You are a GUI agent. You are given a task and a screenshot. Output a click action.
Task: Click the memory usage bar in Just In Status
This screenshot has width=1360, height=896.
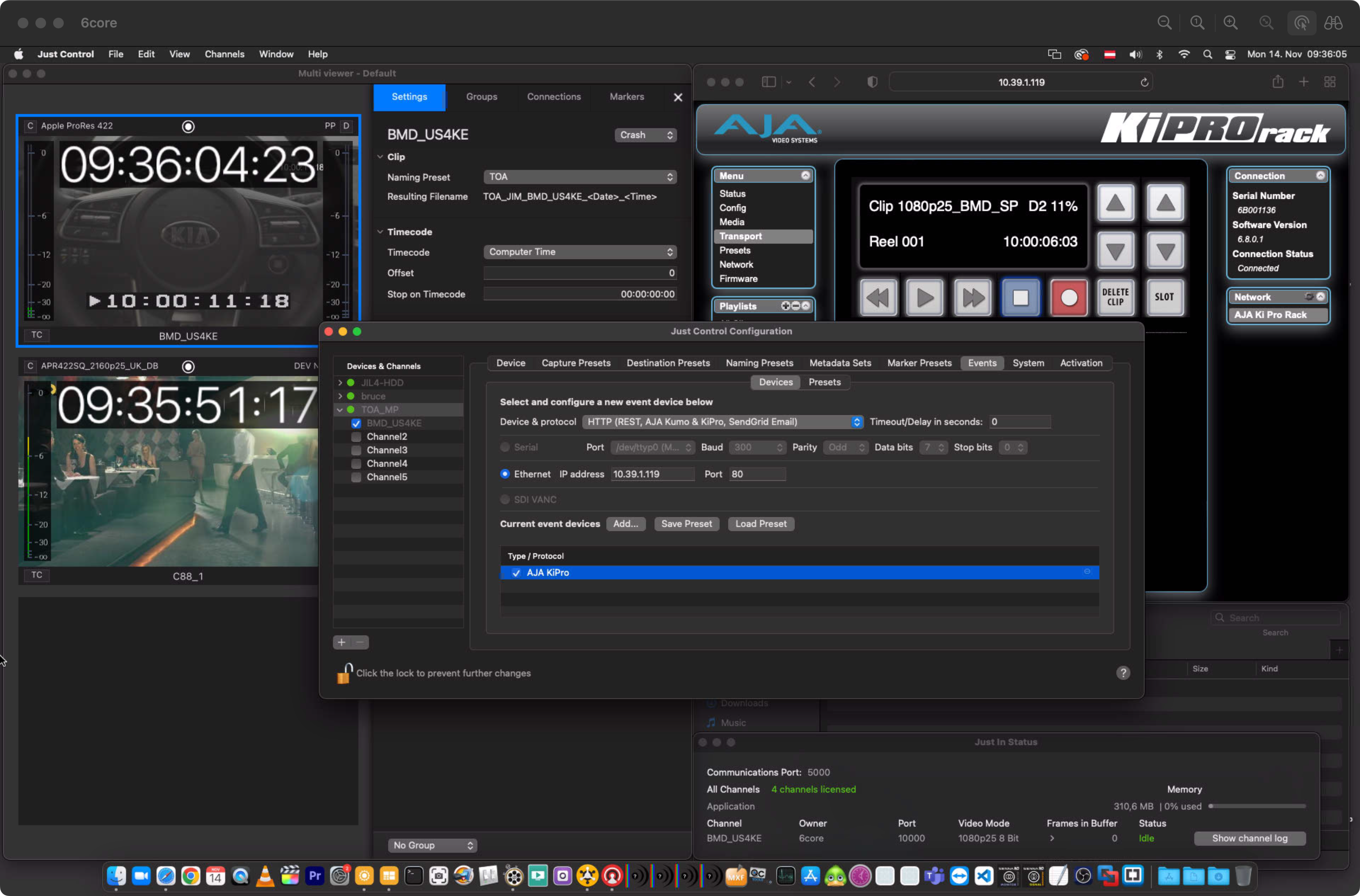click(x=1257, y=806)
